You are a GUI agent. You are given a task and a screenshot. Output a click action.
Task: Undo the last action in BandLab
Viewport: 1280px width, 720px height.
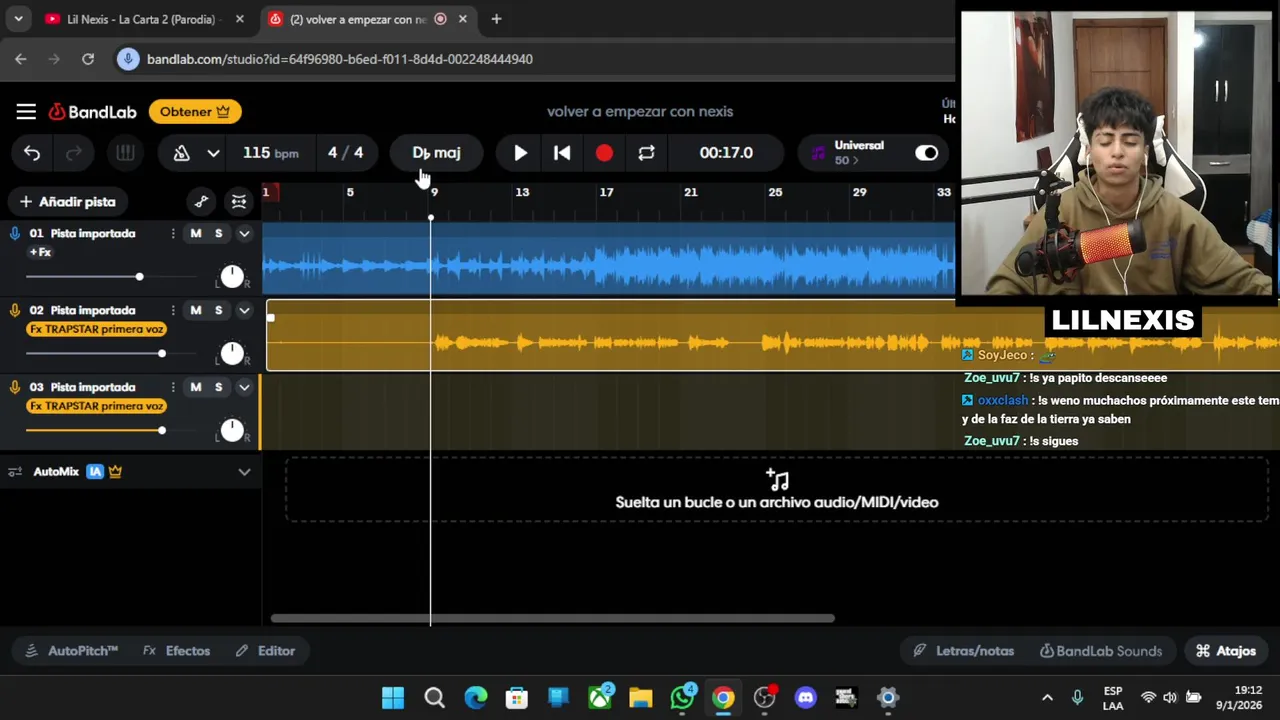(x=32, y=153)
